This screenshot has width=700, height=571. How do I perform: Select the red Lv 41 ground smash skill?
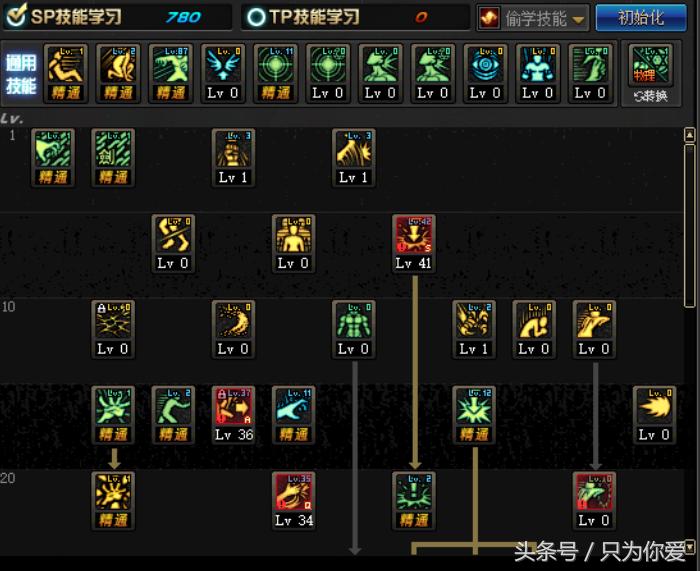click(413, 243)
